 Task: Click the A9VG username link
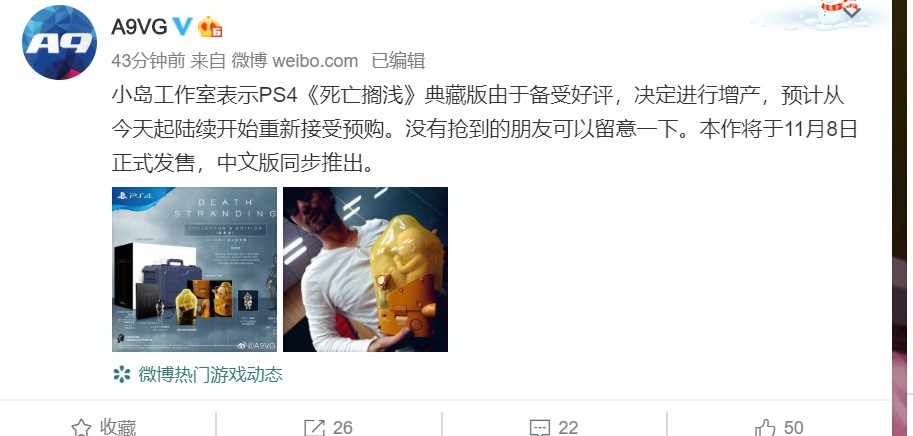tap(139, 26)
